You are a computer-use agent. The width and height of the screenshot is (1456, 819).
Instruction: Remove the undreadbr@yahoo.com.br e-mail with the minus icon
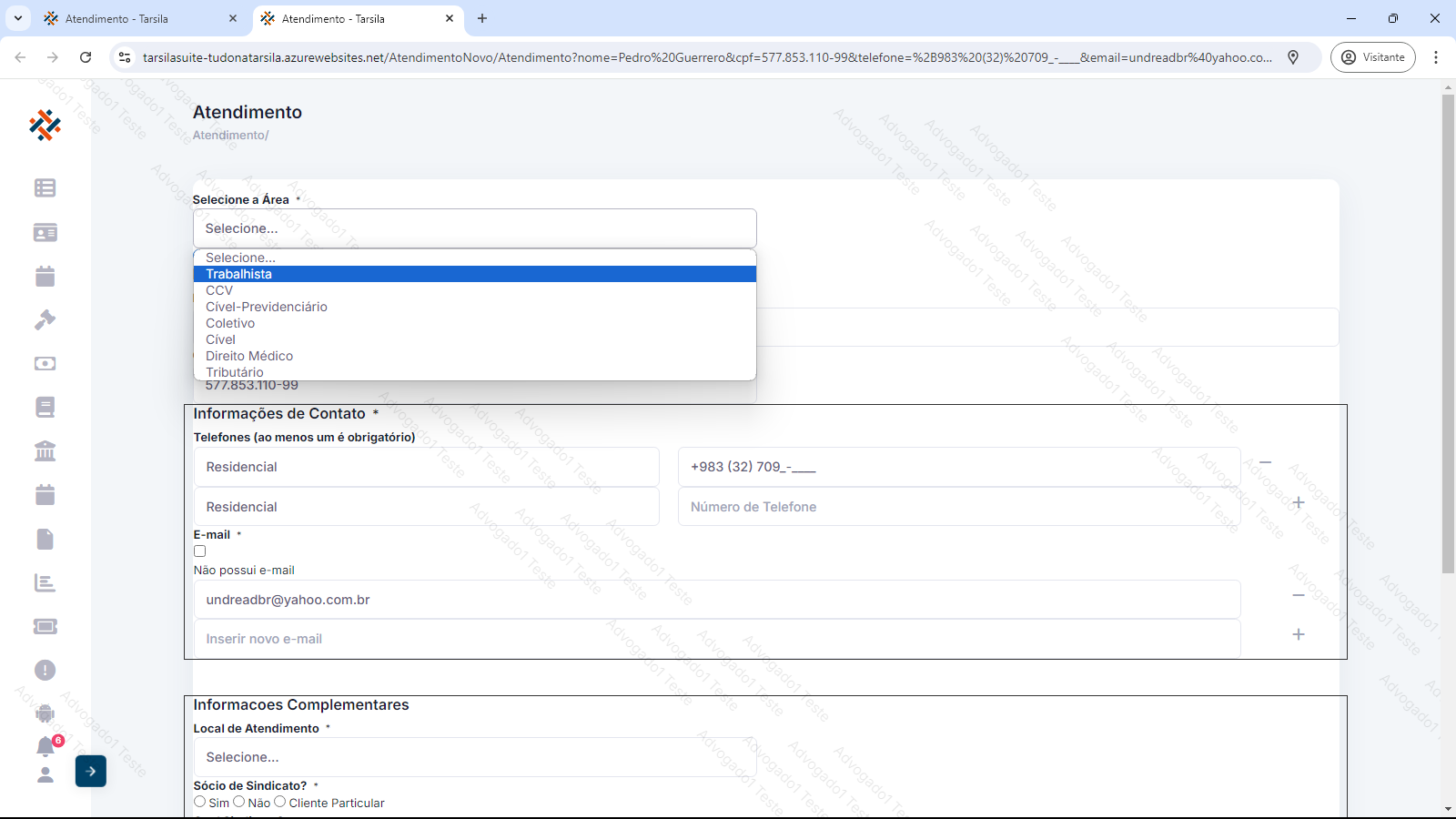[1299, 595]
